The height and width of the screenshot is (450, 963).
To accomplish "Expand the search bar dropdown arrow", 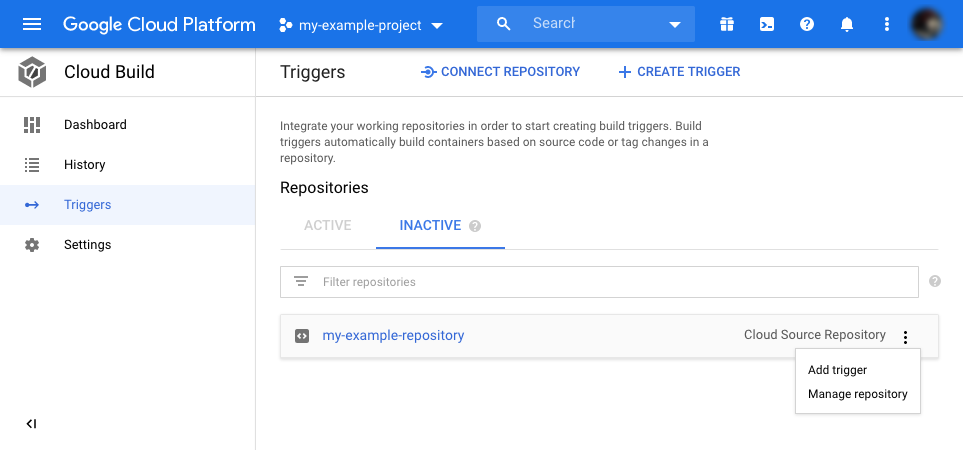I will click(675, 25).
